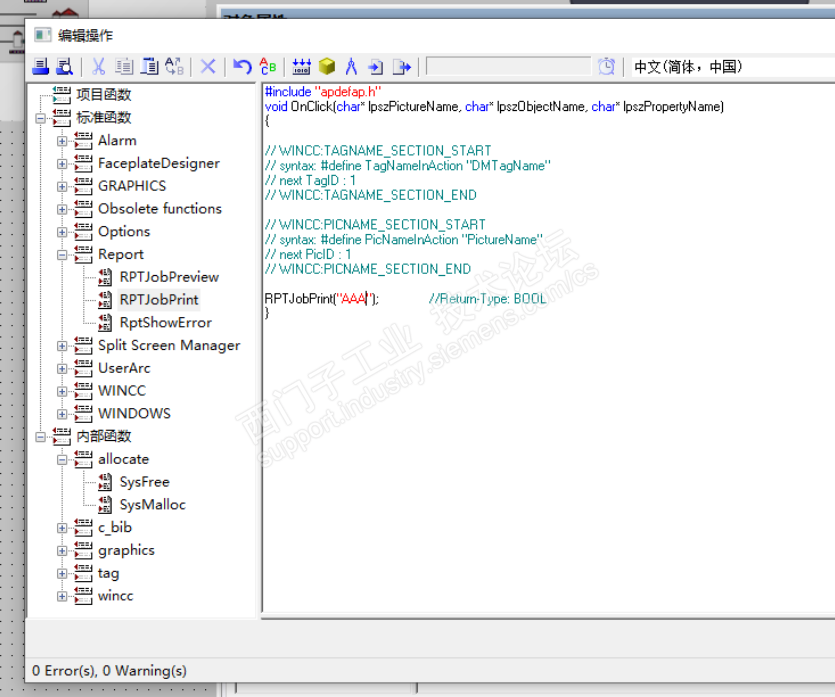
Task: Click the Cut scissors icon
Action: click(x=99, y=67)
